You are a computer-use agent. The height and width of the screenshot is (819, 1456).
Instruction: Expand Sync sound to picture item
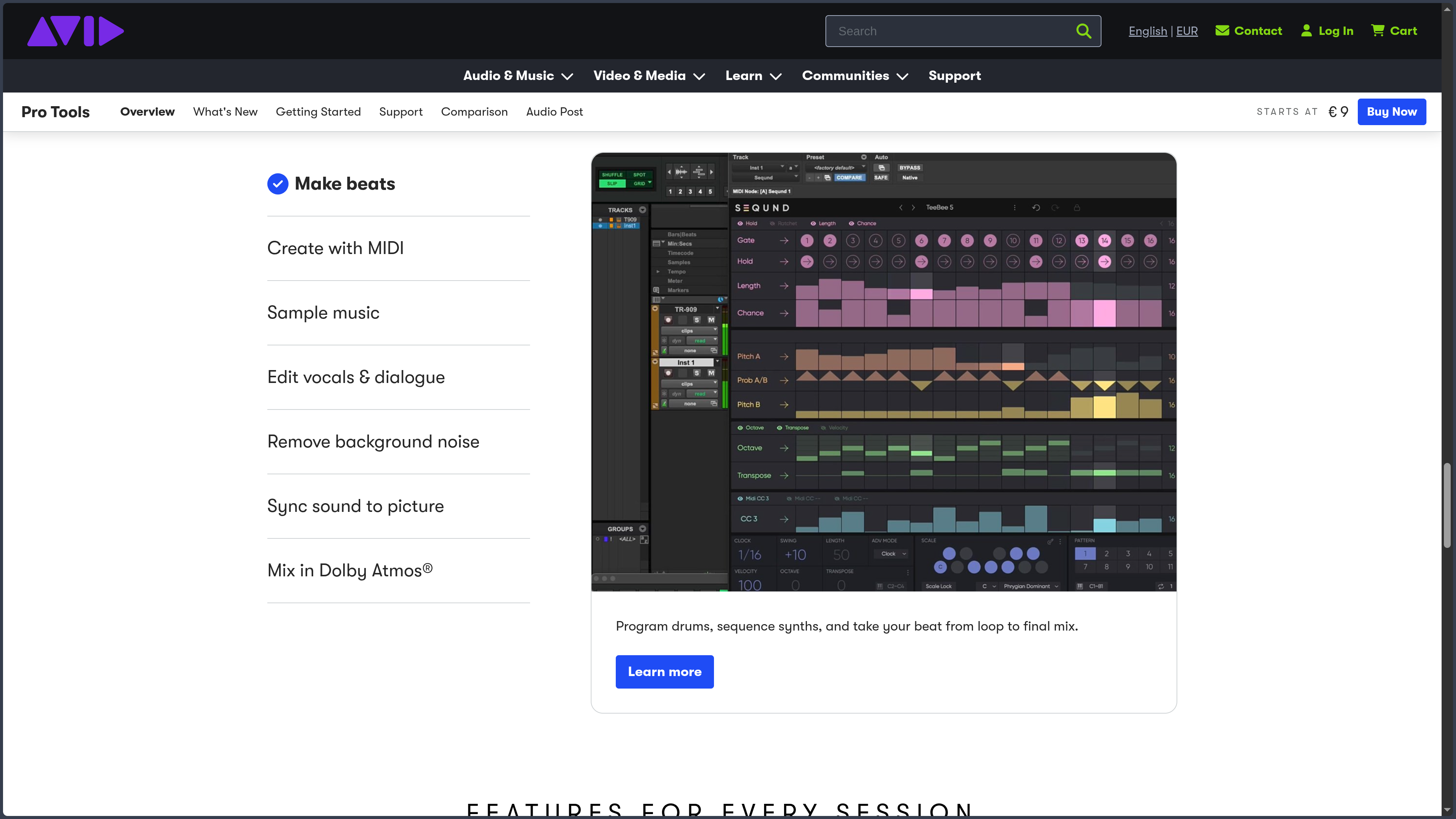tap(399, 506)
